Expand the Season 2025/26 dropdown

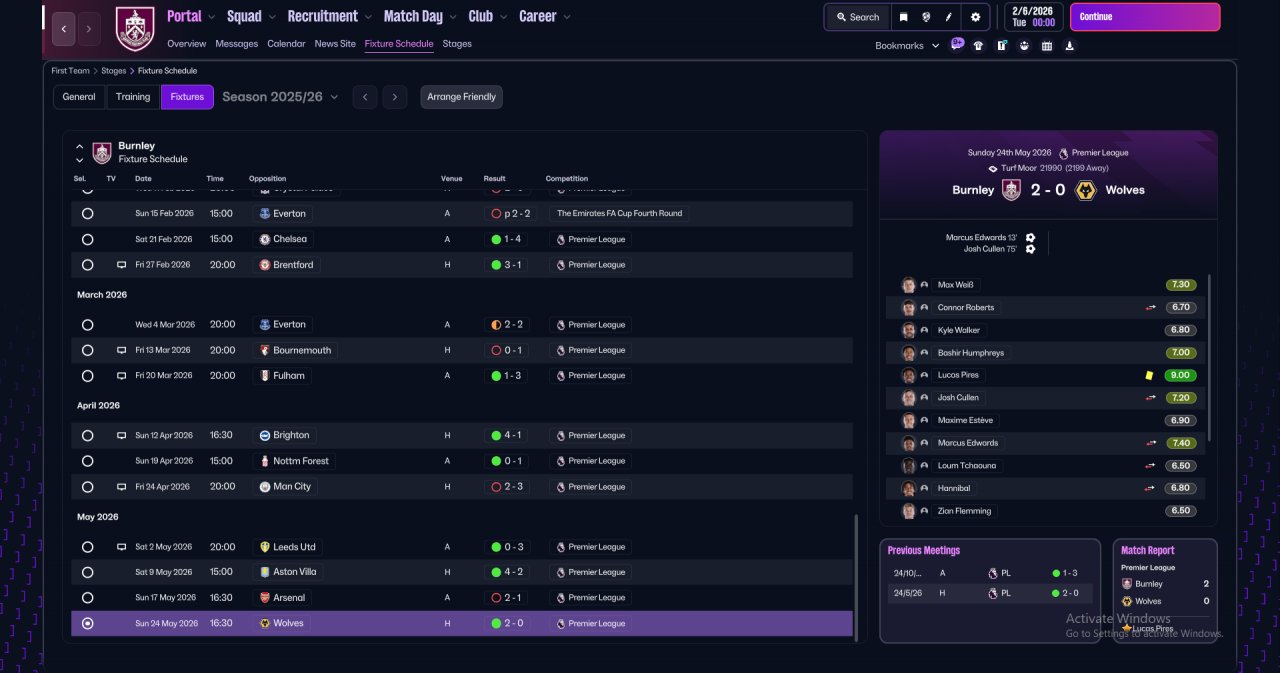(x=280, y=97)
